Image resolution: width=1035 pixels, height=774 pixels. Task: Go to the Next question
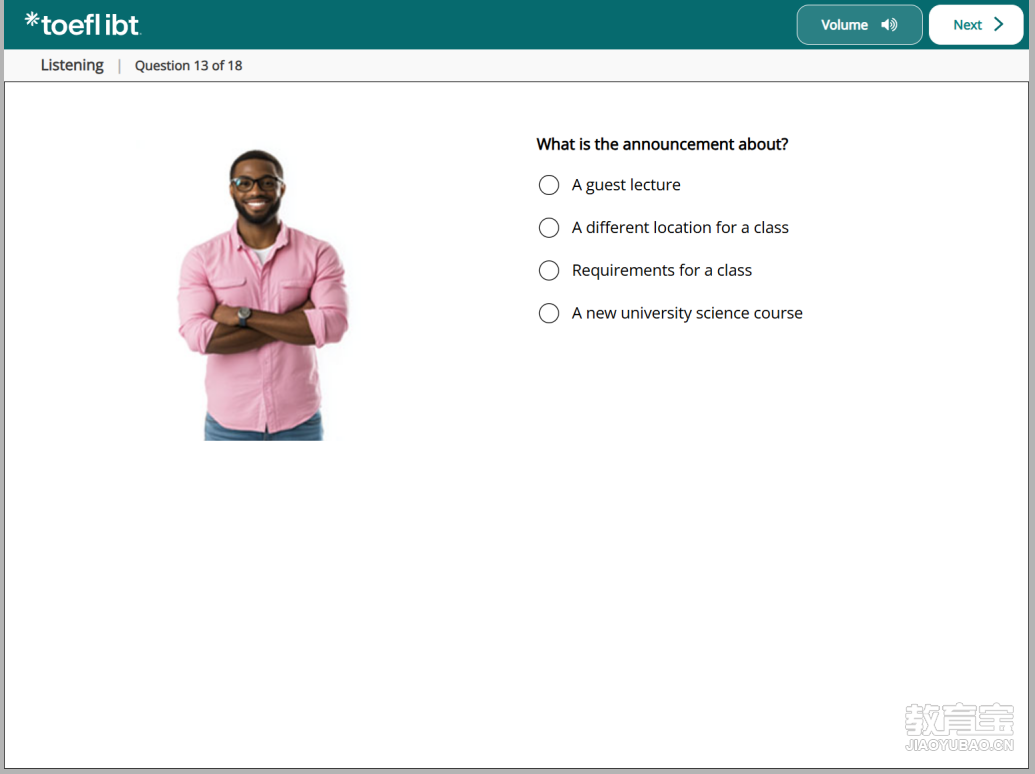coord(976,25)
